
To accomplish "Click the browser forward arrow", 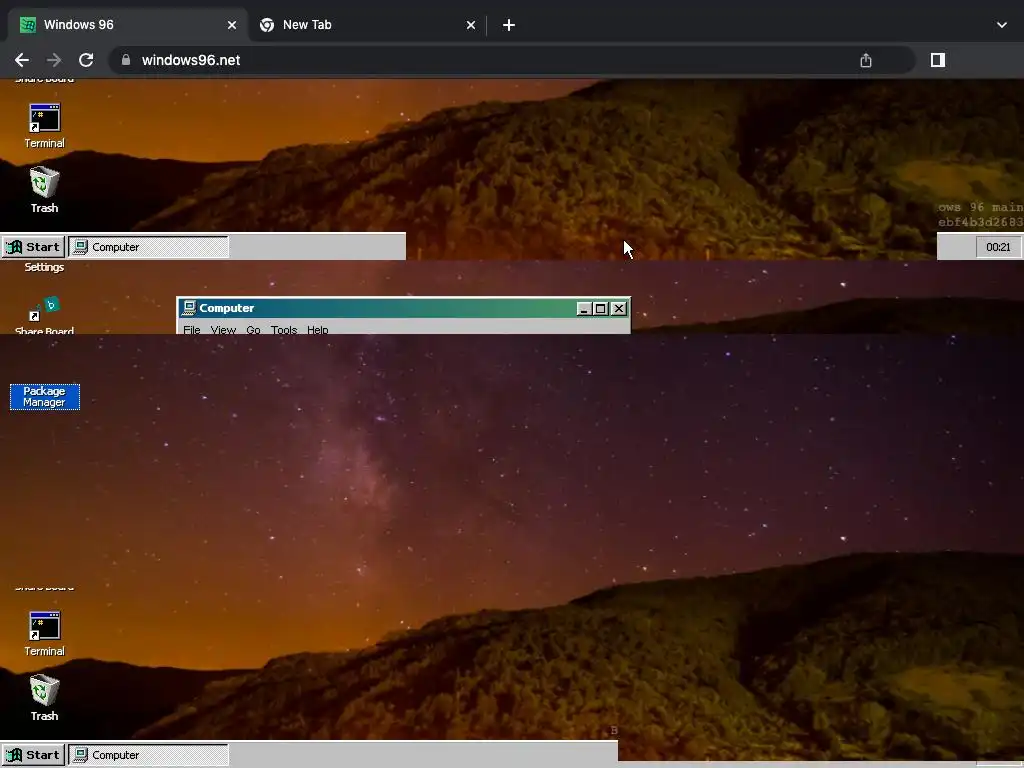I will coord(54,60).
